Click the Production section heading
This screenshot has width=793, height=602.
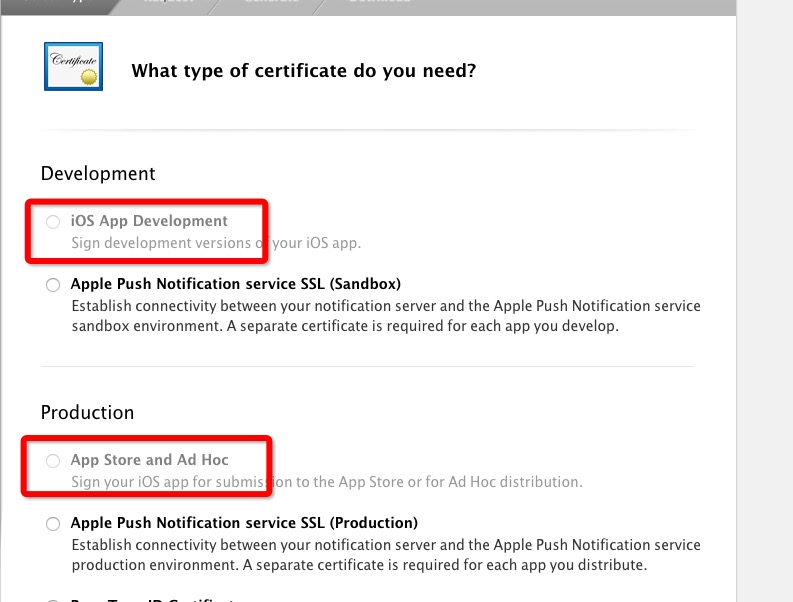point(87,413)
